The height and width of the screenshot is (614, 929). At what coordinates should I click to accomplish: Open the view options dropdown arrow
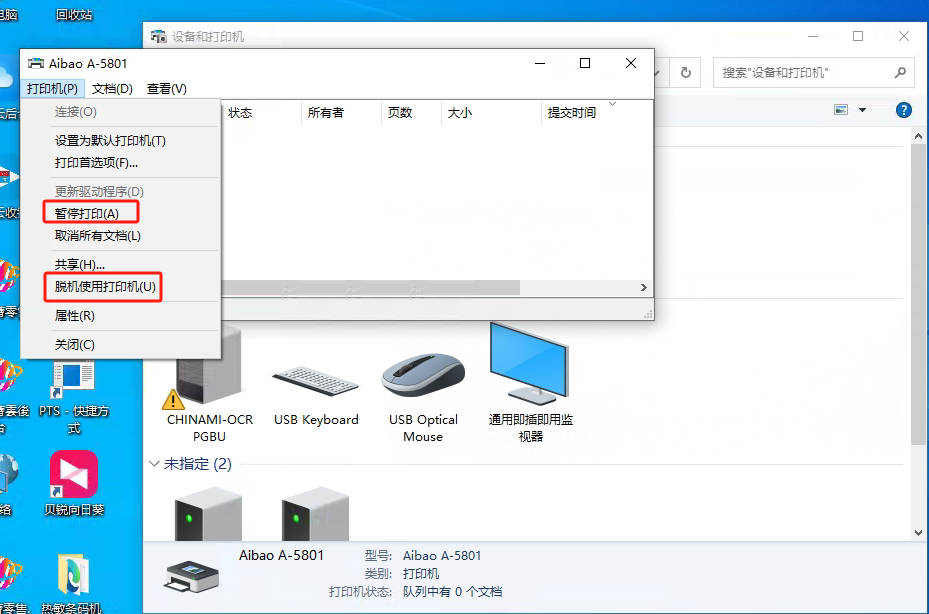point(862,110)
